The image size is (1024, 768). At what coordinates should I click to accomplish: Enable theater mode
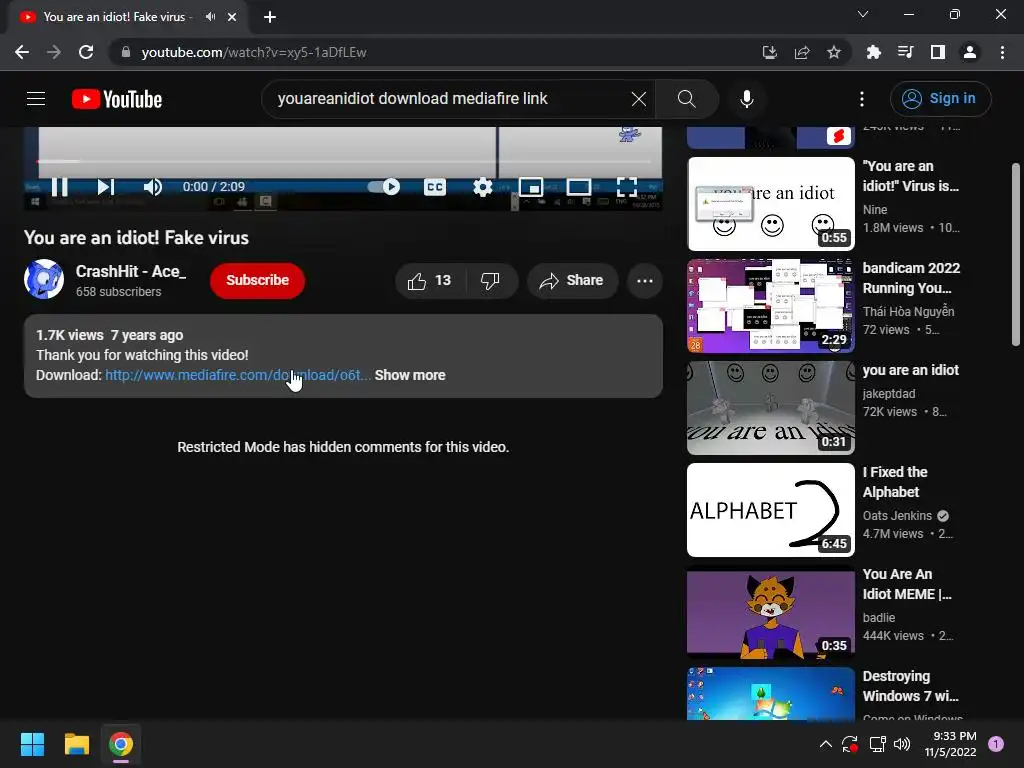[x=579, y=187]
